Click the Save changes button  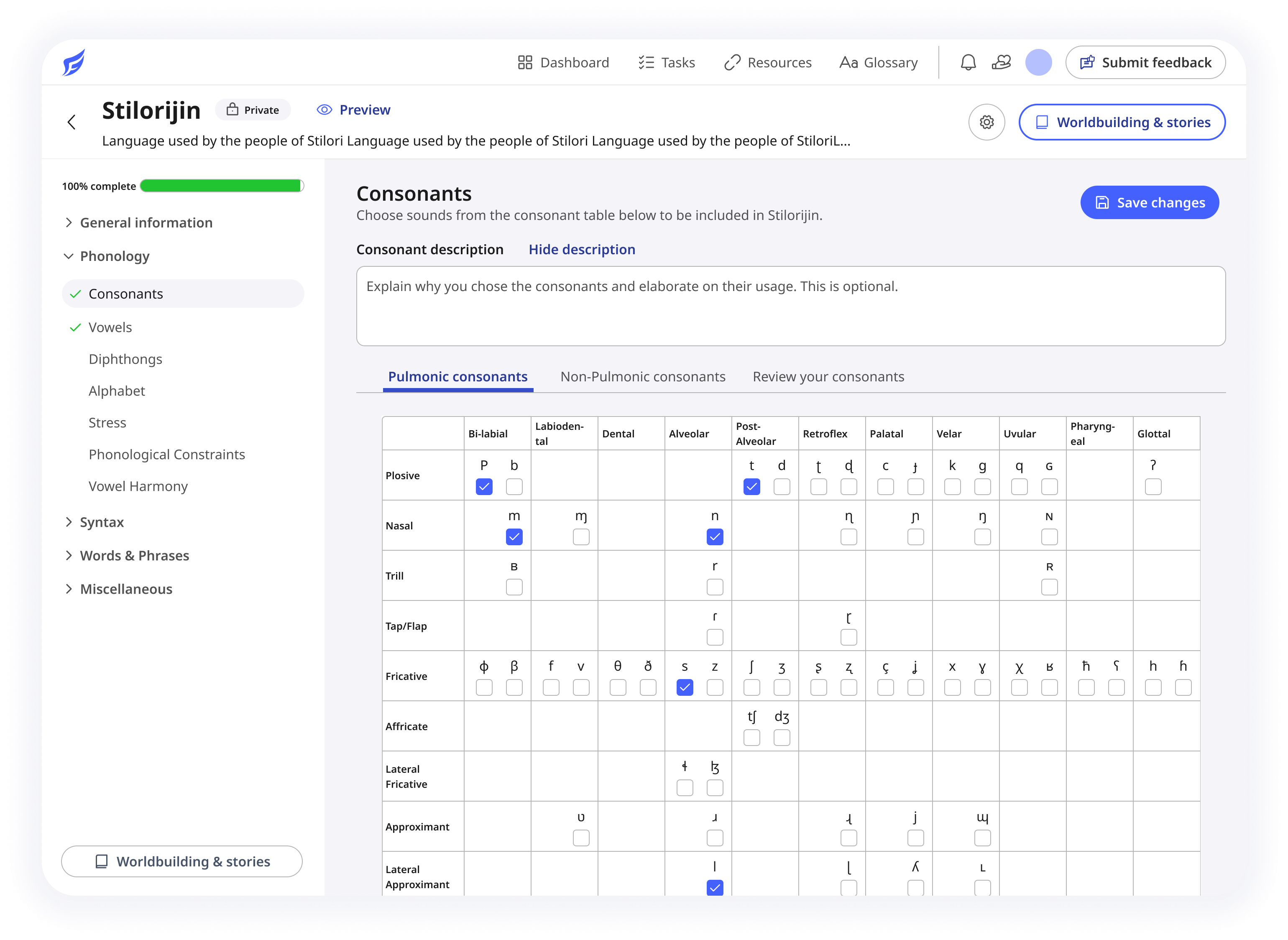click(1149, 202)
